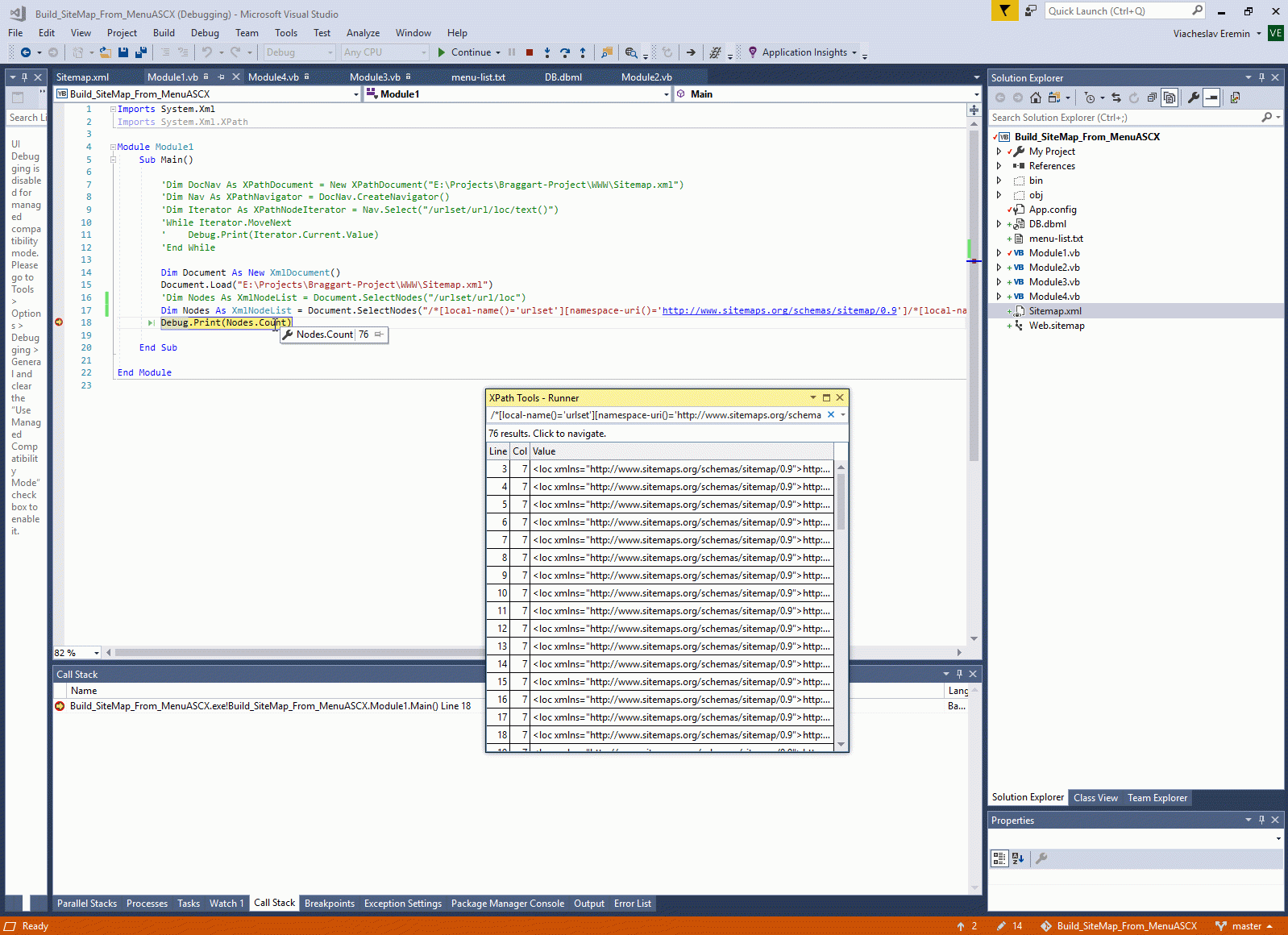
Task: Toggle auto-hide pin on Solution Explorer
Action: coord(1261,77)
